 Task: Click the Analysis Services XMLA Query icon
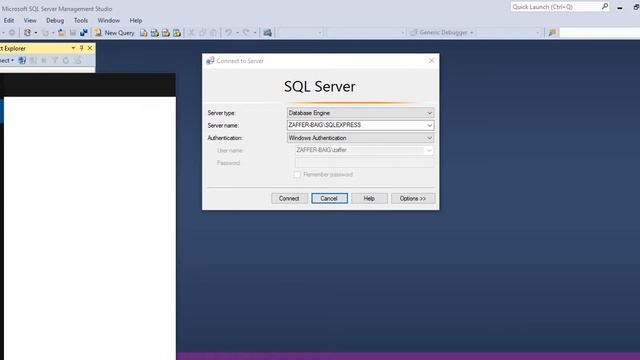click(177, 33)
